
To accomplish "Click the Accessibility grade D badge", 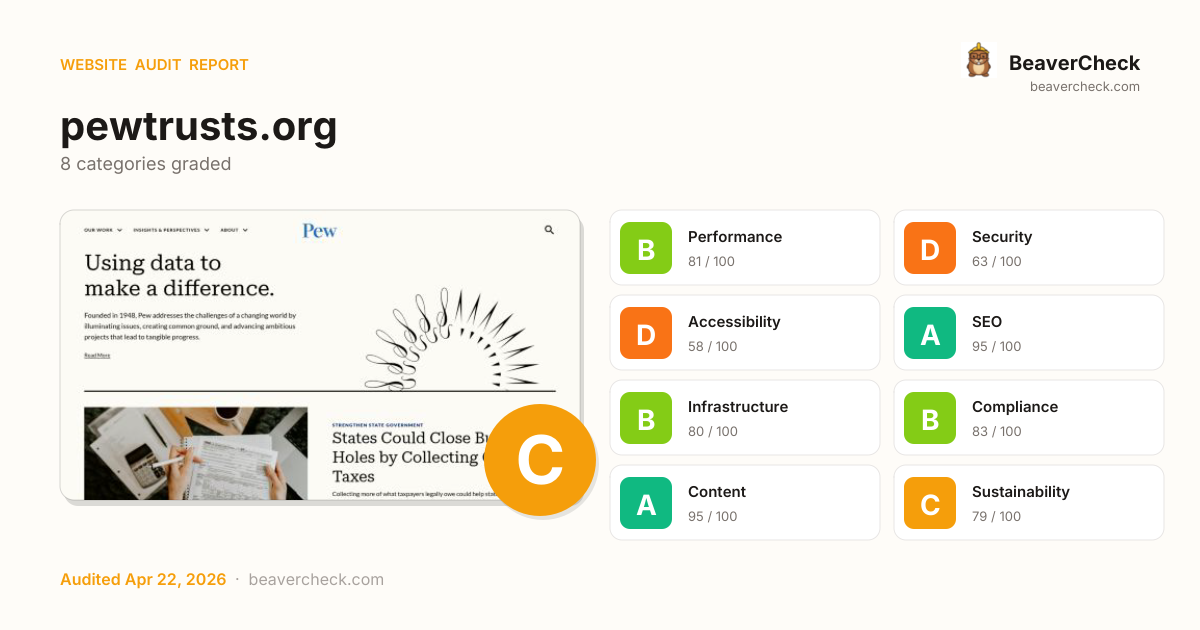I will point(646,333).
